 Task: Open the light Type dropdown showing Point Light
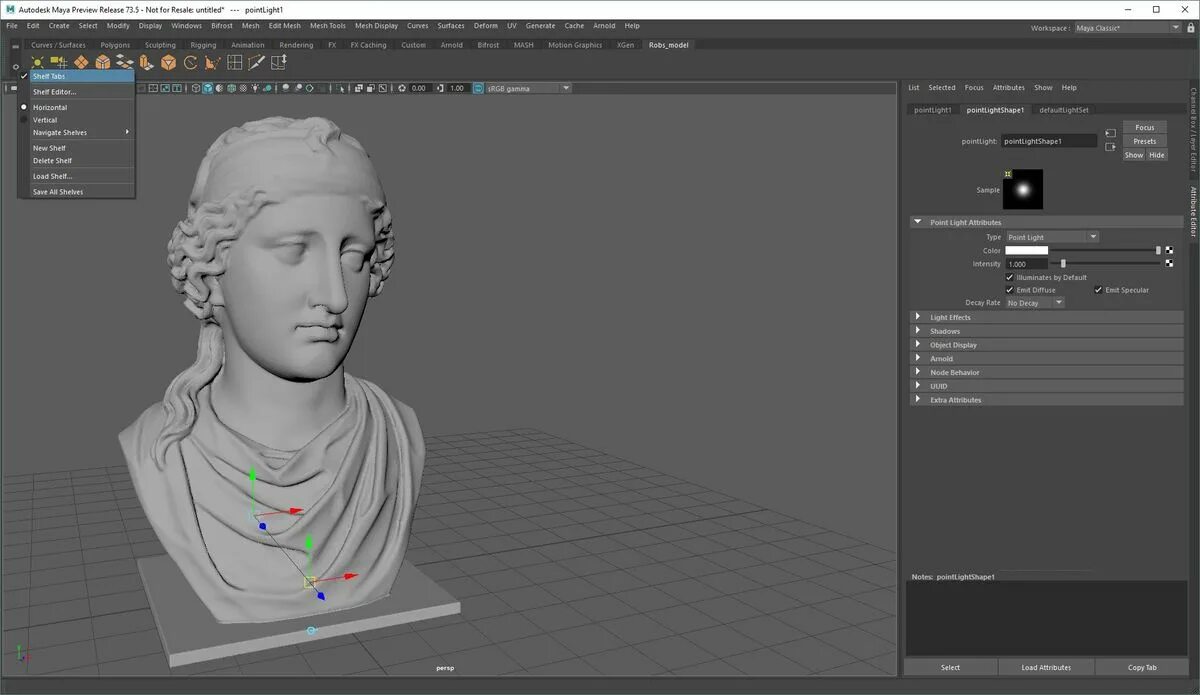click(x=1052, y=237)
